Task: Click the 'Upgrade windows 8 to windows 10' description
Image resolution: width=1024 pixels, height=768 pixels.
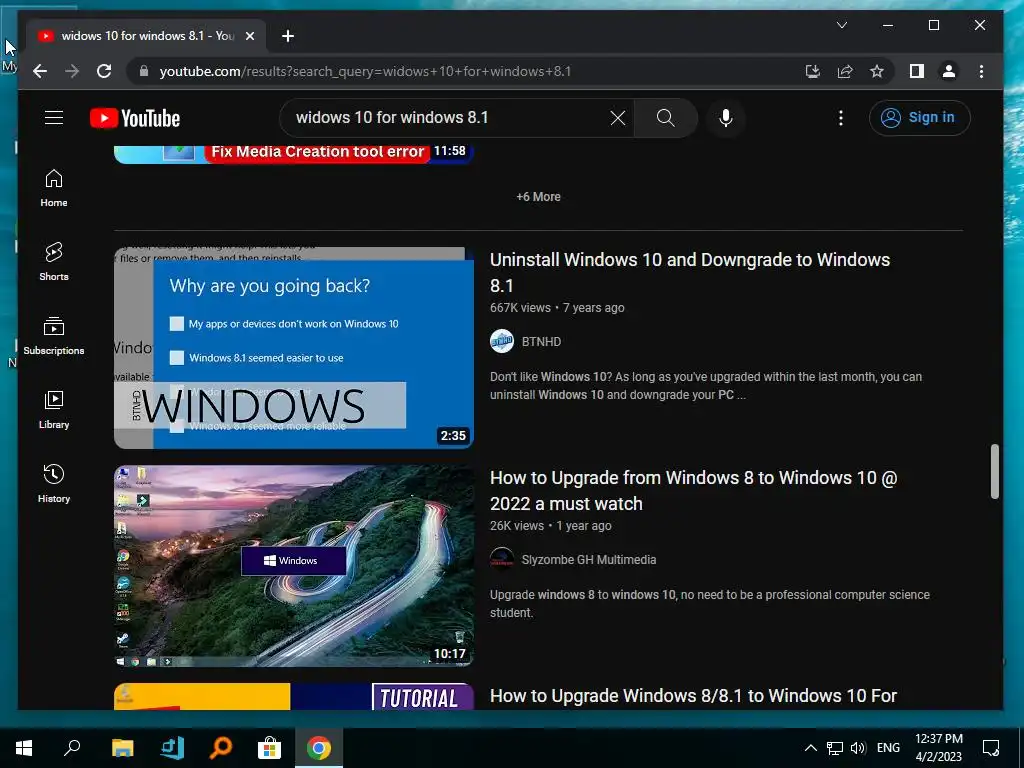Action: [x=709, y=603]
